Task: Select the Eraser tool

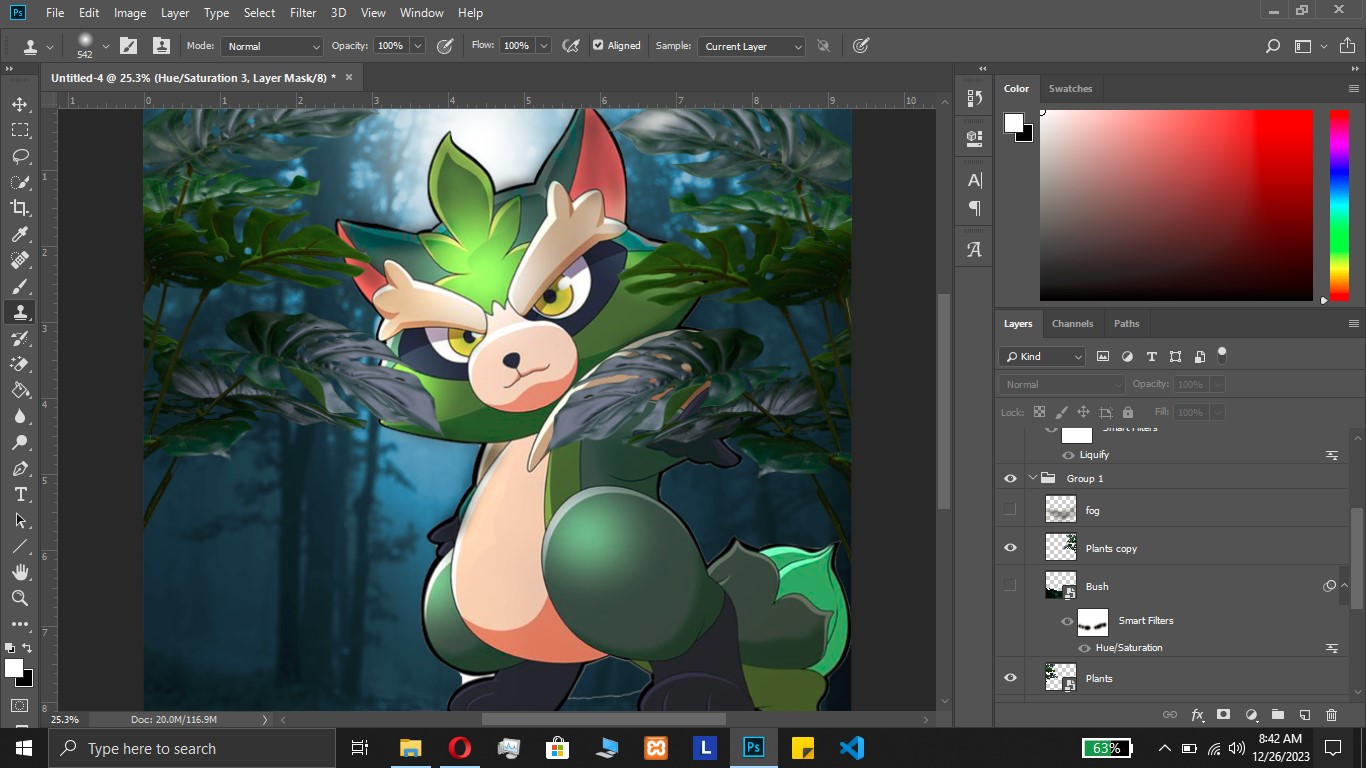Action: 20,364
